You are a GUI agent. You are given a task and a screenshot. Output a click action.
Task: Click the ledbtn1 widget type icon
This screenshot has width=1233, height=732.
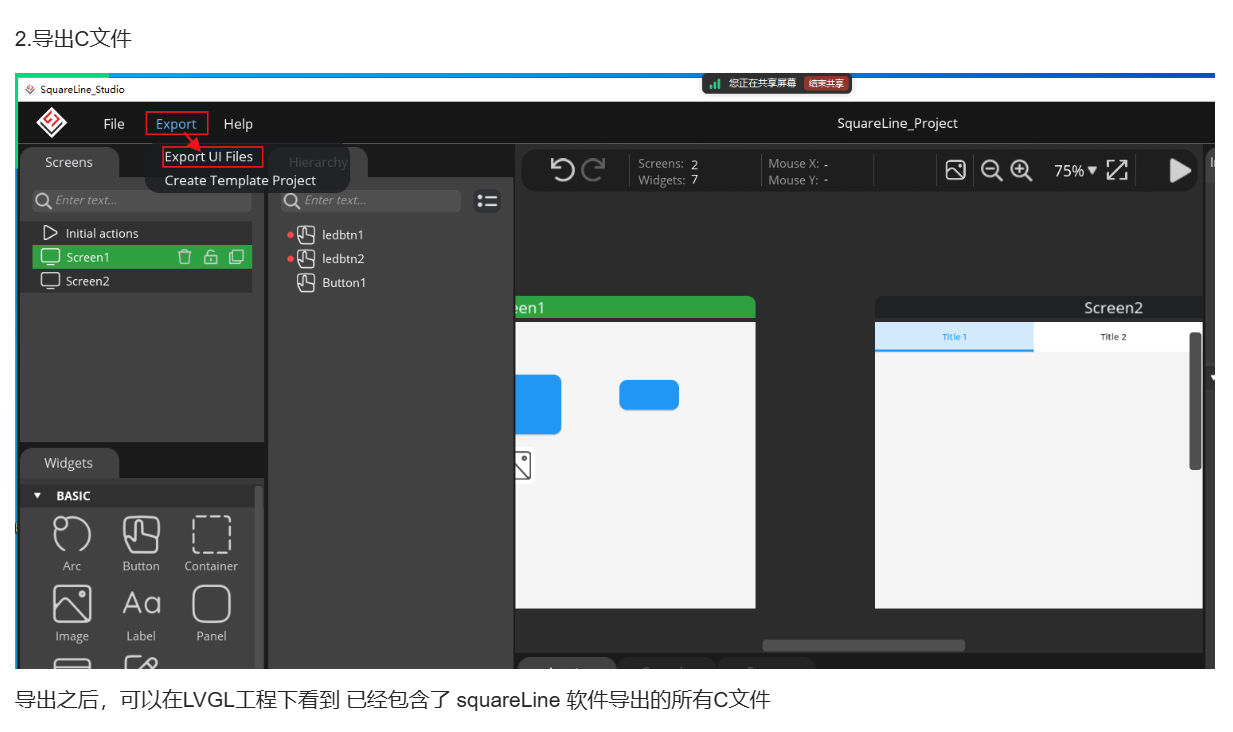click(307, 235)
